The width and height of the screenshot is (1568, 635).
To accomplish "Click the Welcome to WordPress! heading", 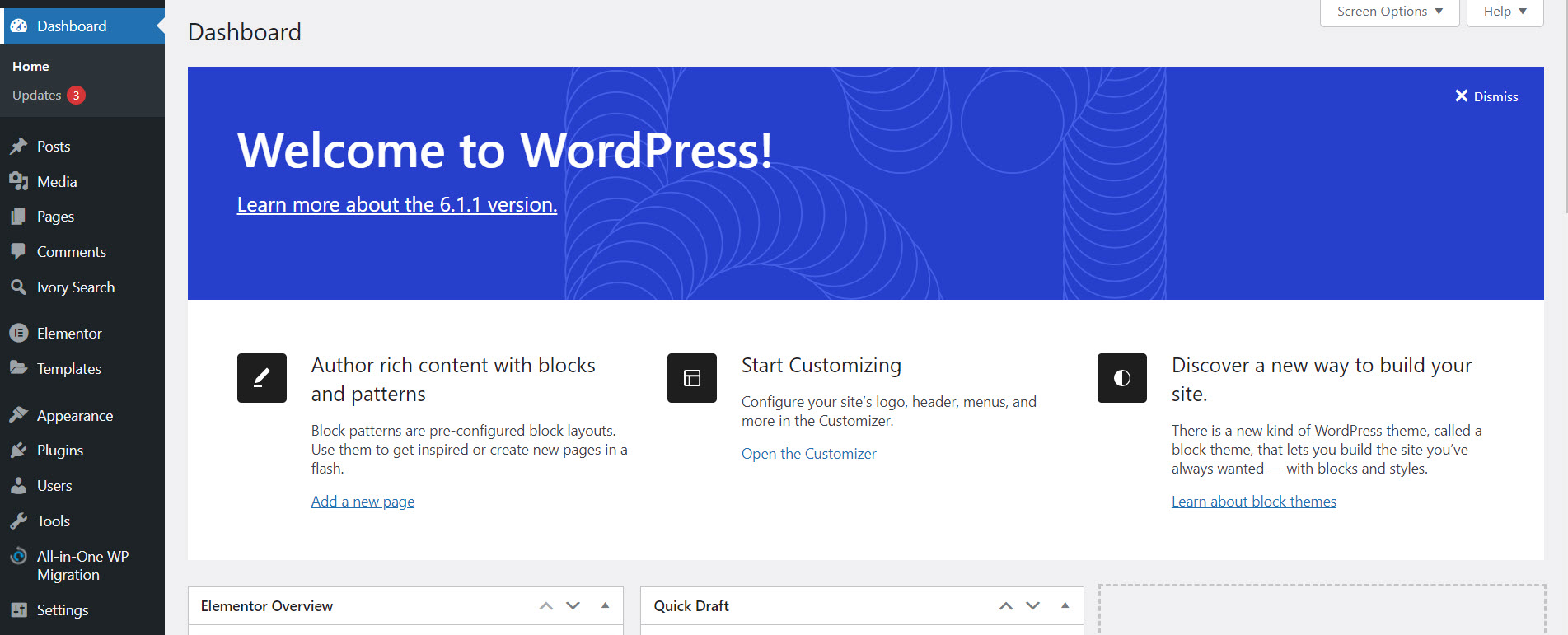I will (x=504, y=150).
